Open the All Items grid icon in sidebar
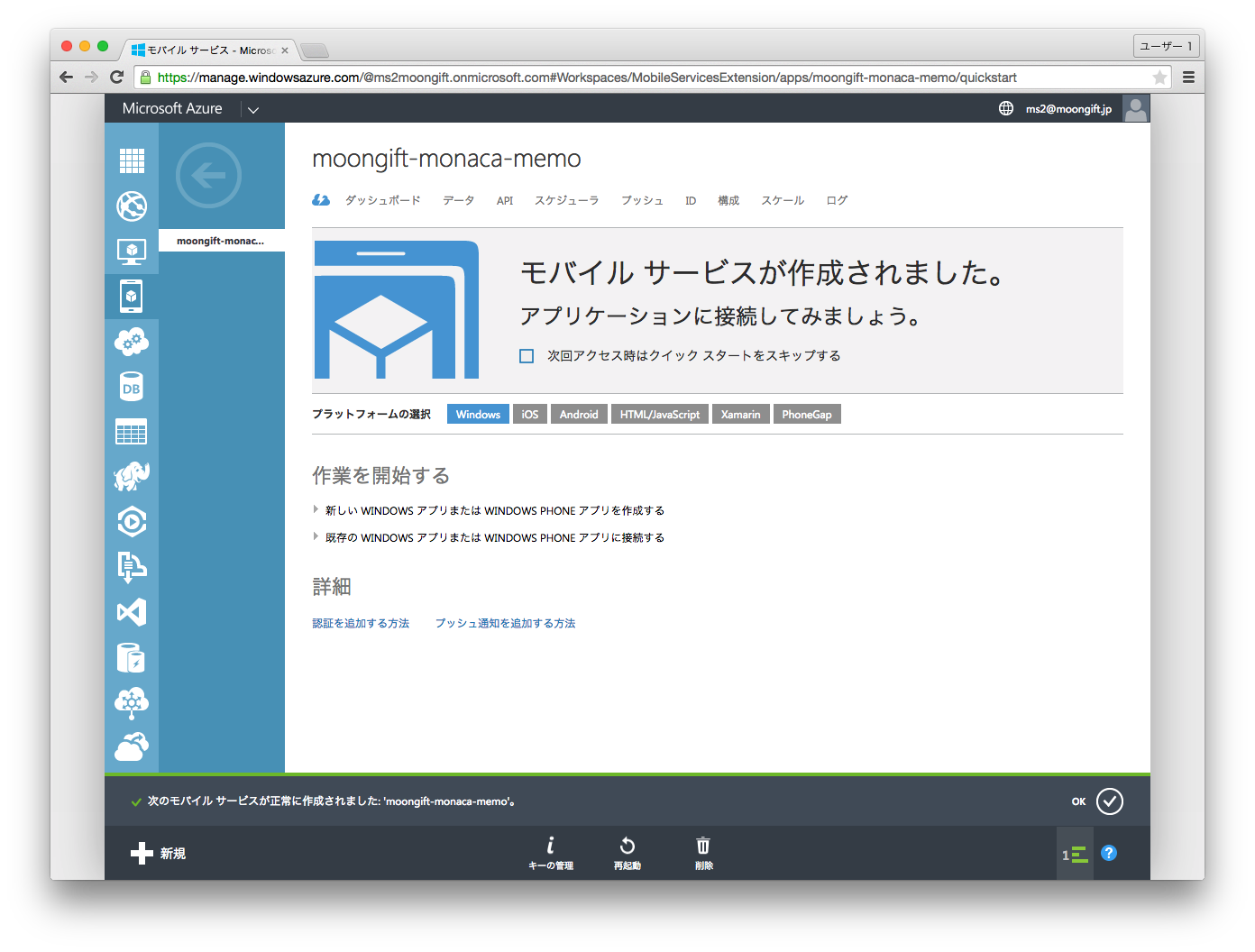Image resolution: width=1255 pixels, height=952 pixels. point(132,160)
